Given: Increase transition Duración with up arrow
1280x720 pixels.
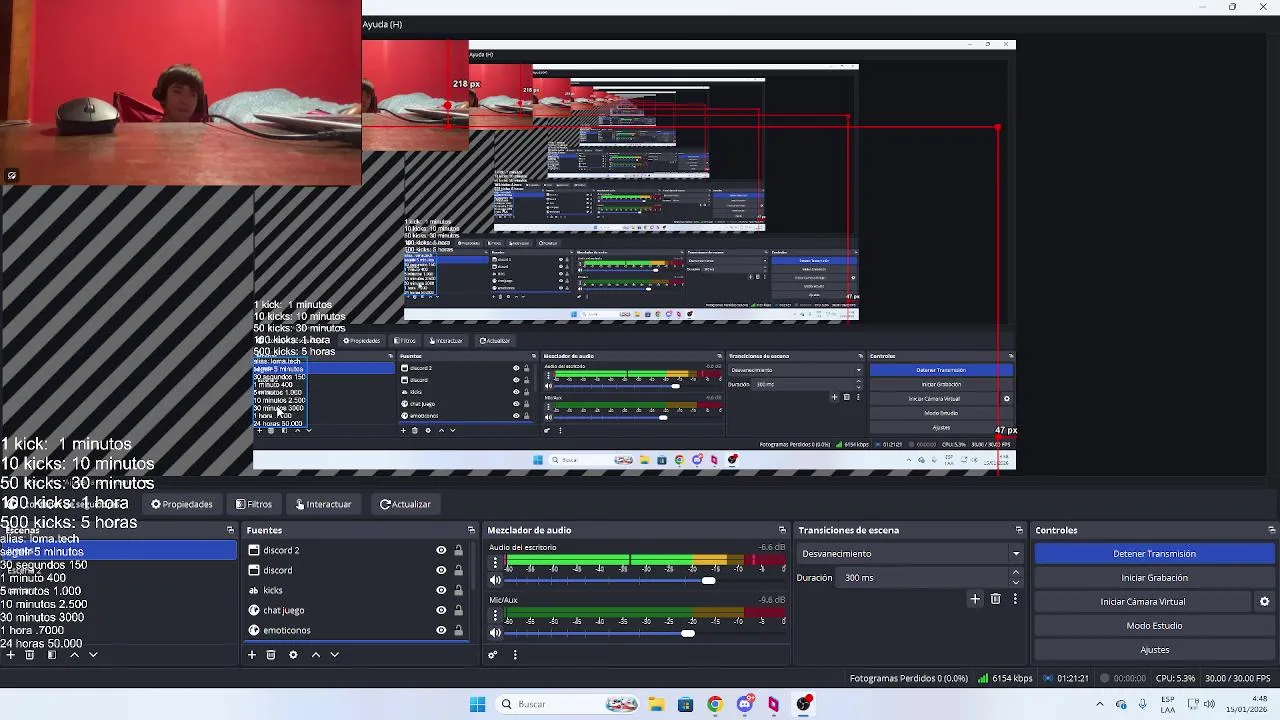Looking at the screenshot, I should click(1016, 573).
